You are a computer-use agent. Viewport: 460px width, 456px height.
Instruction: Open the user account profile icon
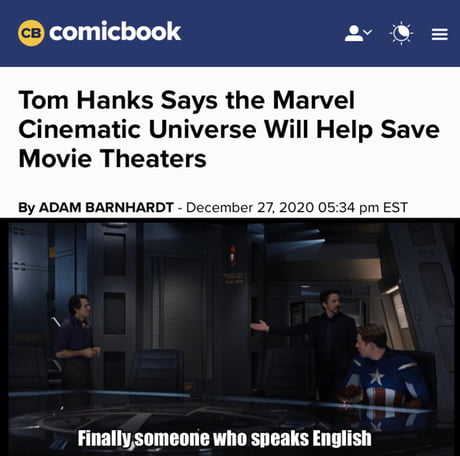click(354, 33)
